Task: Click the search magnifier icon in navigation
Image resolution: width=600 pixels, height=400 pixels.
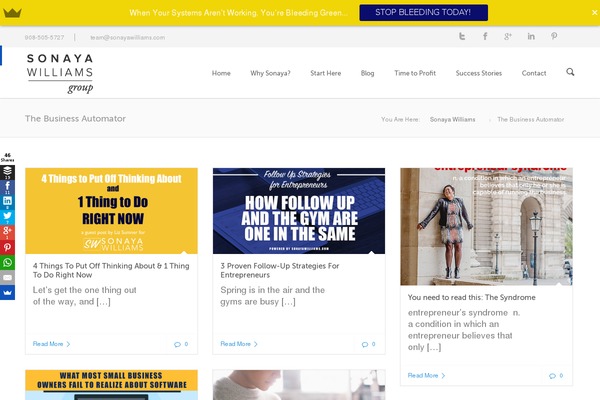Action: click(x=570, y=72)
